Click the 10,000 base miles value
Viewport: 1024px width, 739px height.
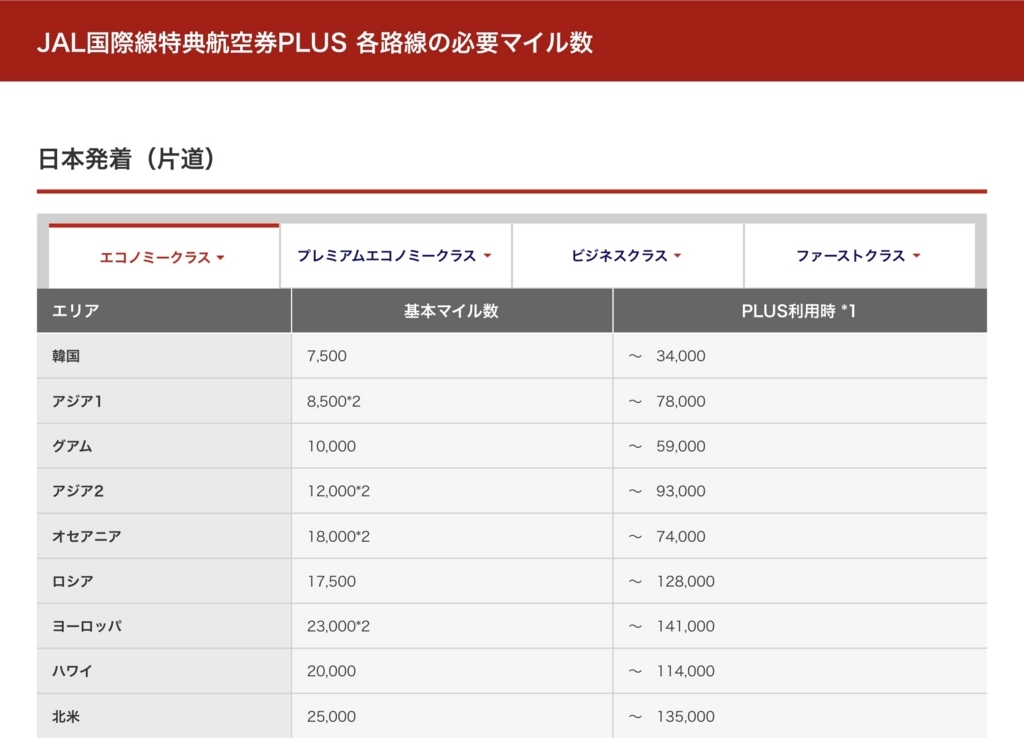click(x=331, y=446)
